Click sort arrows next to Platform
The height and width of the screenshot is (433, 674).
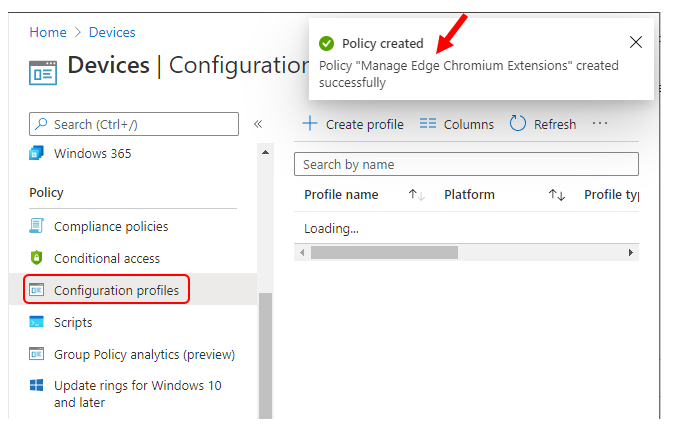[x=557, y=195]
